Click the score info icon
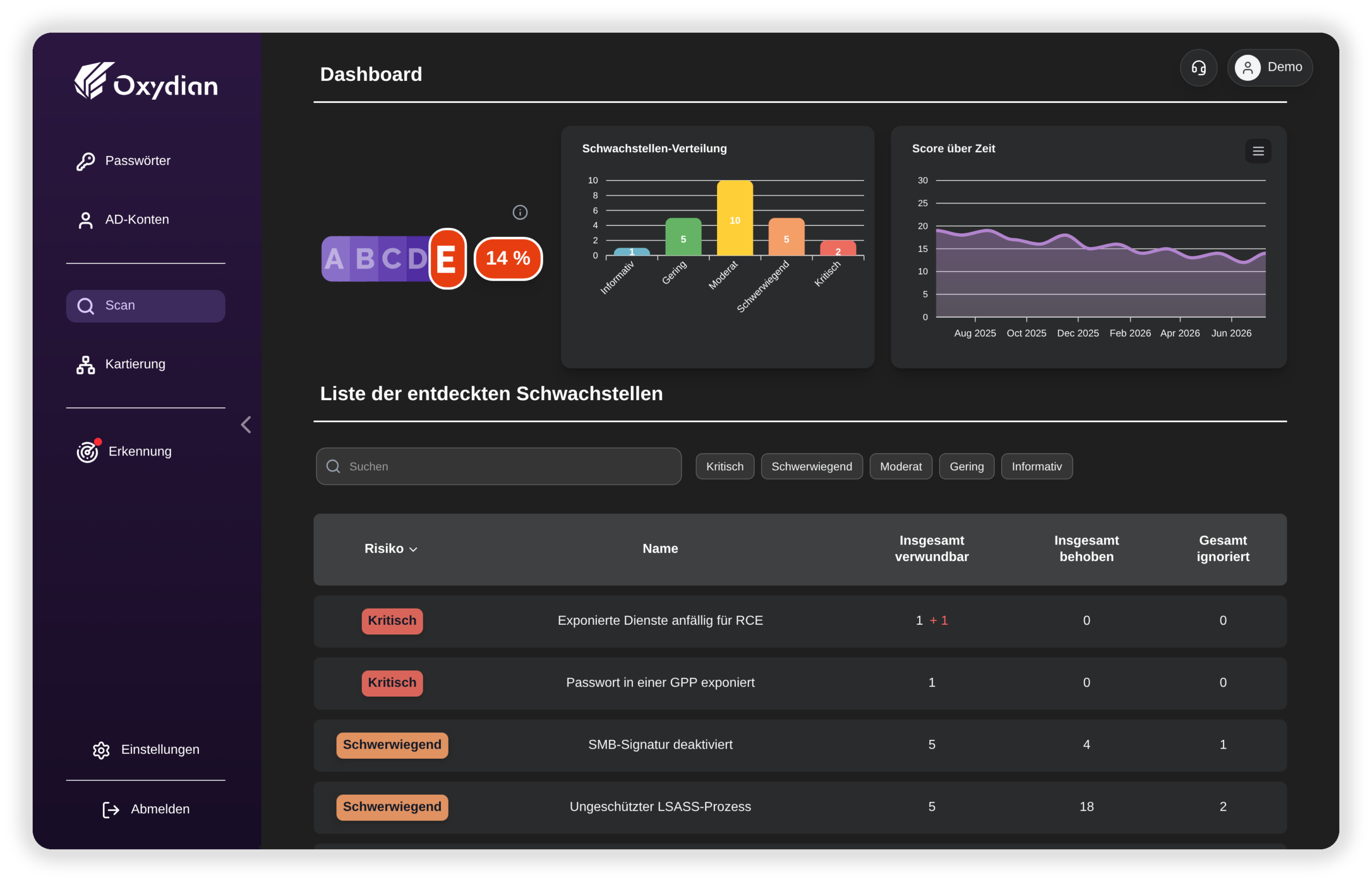Image resolution: width=1372 pixels, height=882 pixels. click(519, 213)
